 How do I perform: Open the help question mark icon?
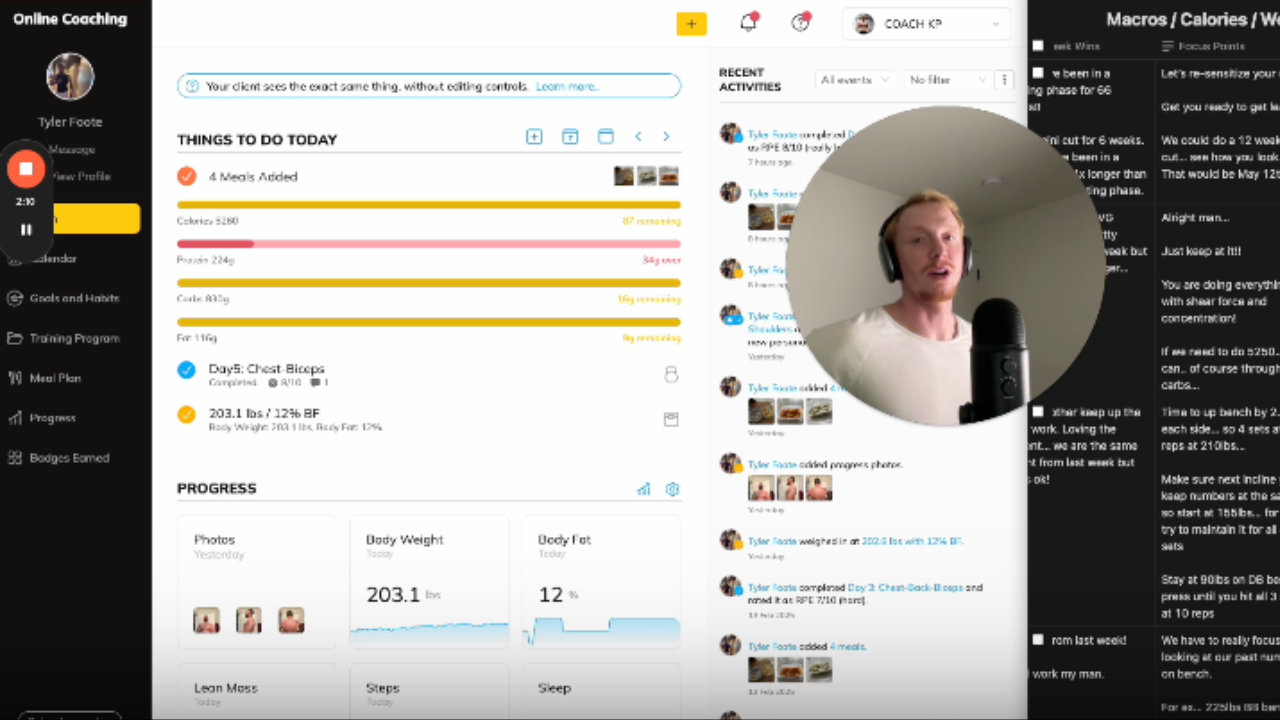[800, 23]
